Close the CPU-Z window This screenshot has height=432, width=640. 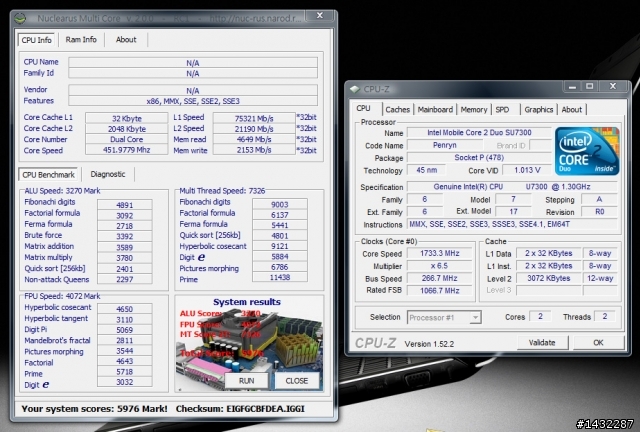(613, 86)
